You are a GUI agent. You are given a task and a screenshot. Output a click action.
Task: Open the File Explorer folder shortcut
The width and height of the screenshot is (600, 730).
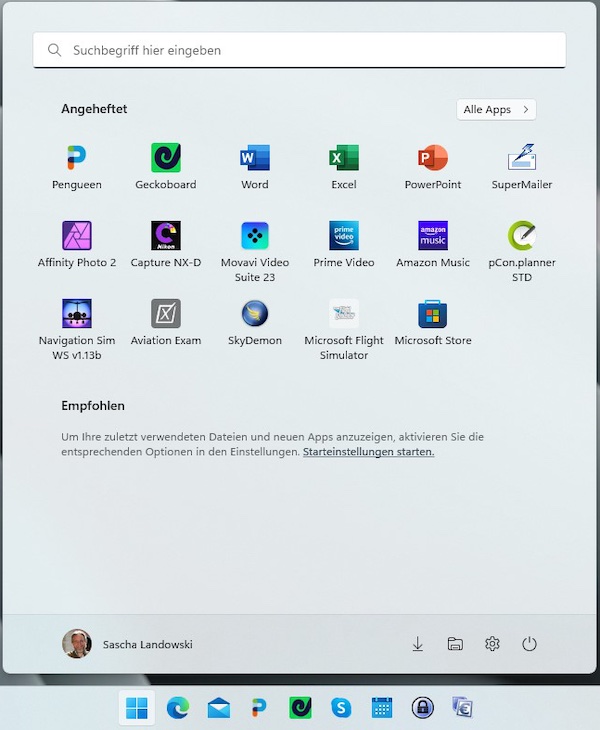coord(455,644)
